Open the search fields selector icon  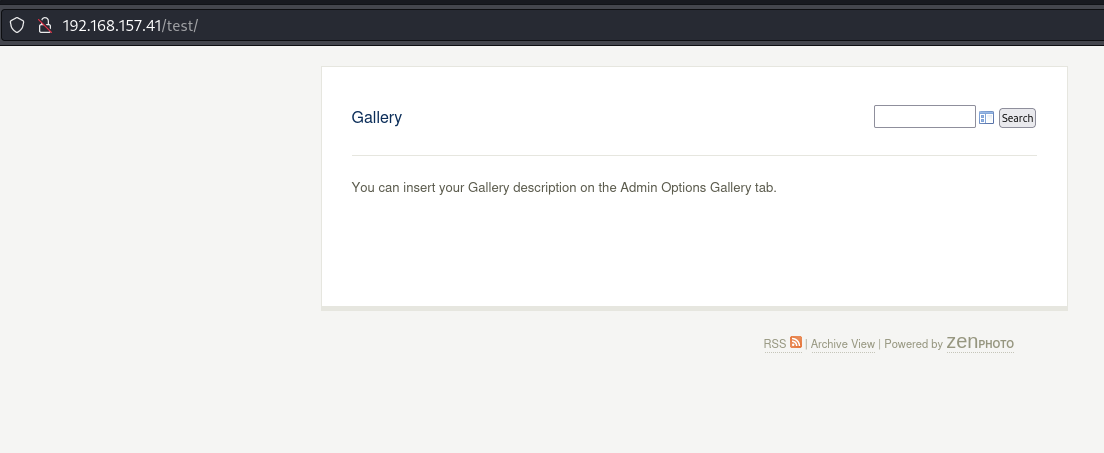coord(986,118)
